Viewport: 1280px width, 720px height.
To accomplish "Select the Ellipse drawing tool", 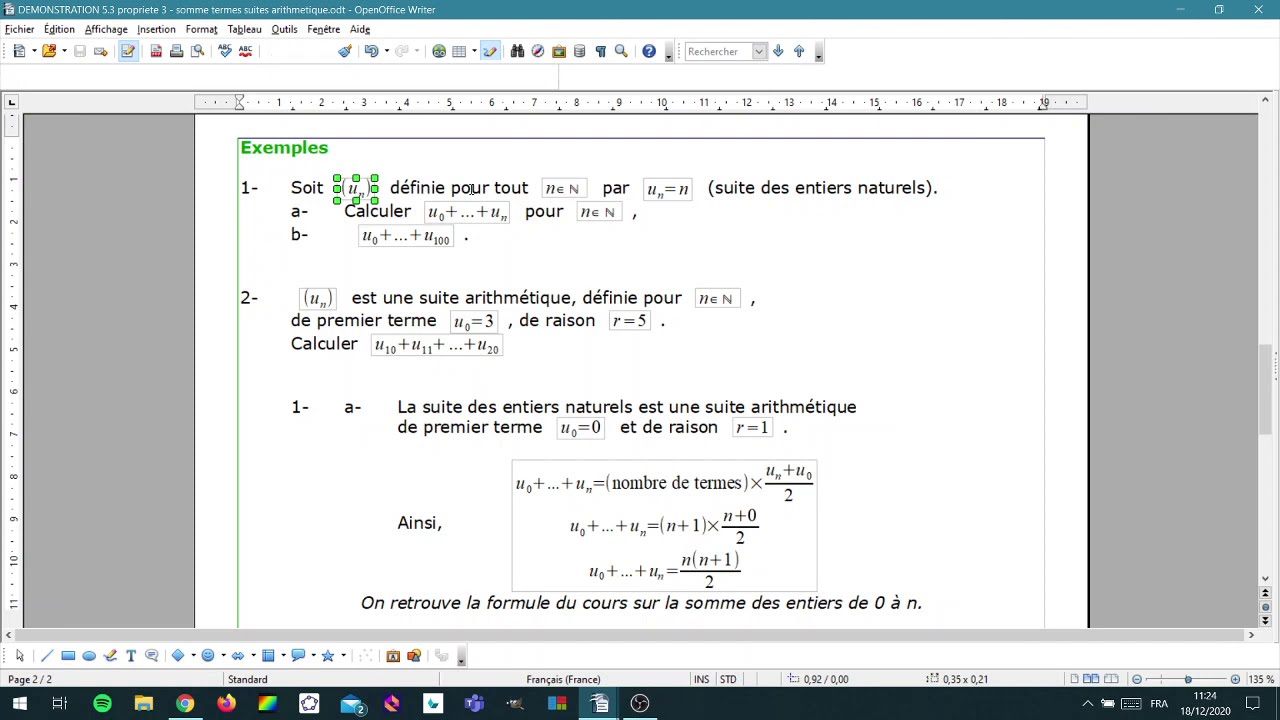I will [x=89, y=656].
